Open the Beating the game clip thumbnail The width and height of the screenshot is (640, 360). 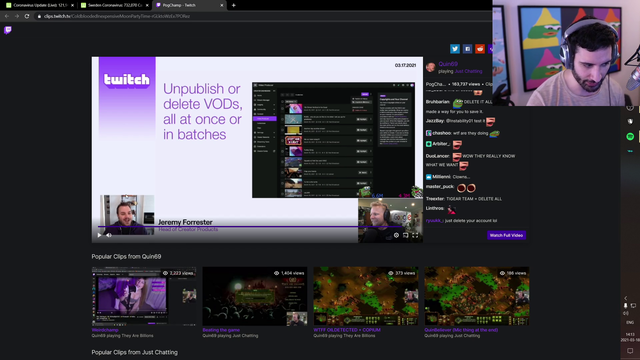click(255, 296)
